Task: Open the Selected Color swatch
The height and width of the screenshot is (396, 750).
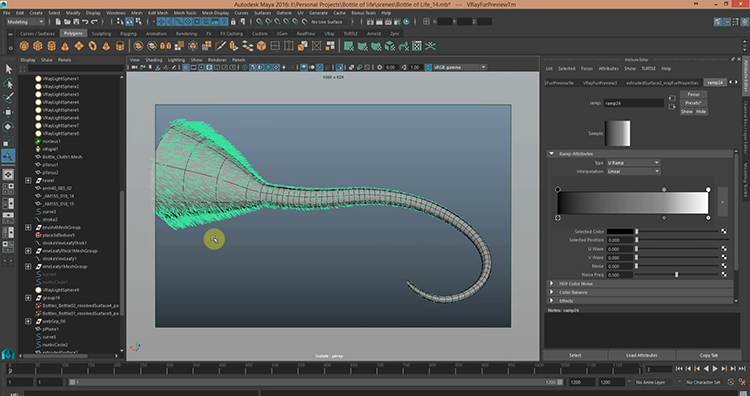Action: point(620,231)
